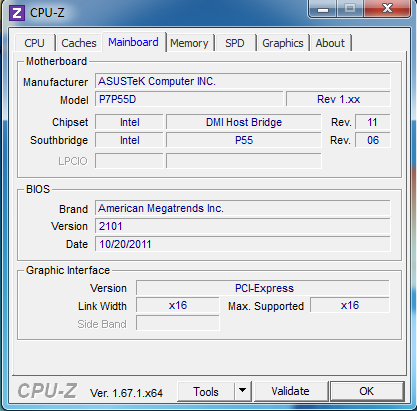Select the P55 southbridge field

click(x=244, y=140)
